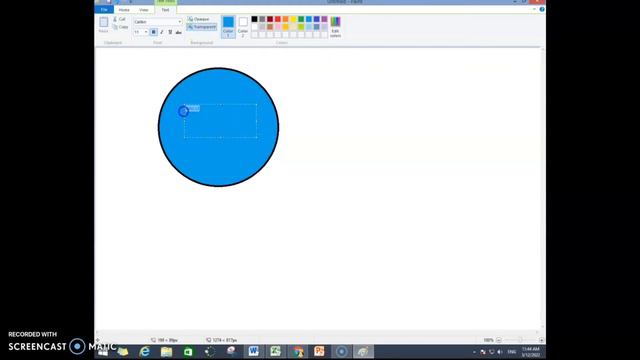Pick the pink color swatch
Screen dimensions: 640x360
pyautogui.click(x=278, y=27)
